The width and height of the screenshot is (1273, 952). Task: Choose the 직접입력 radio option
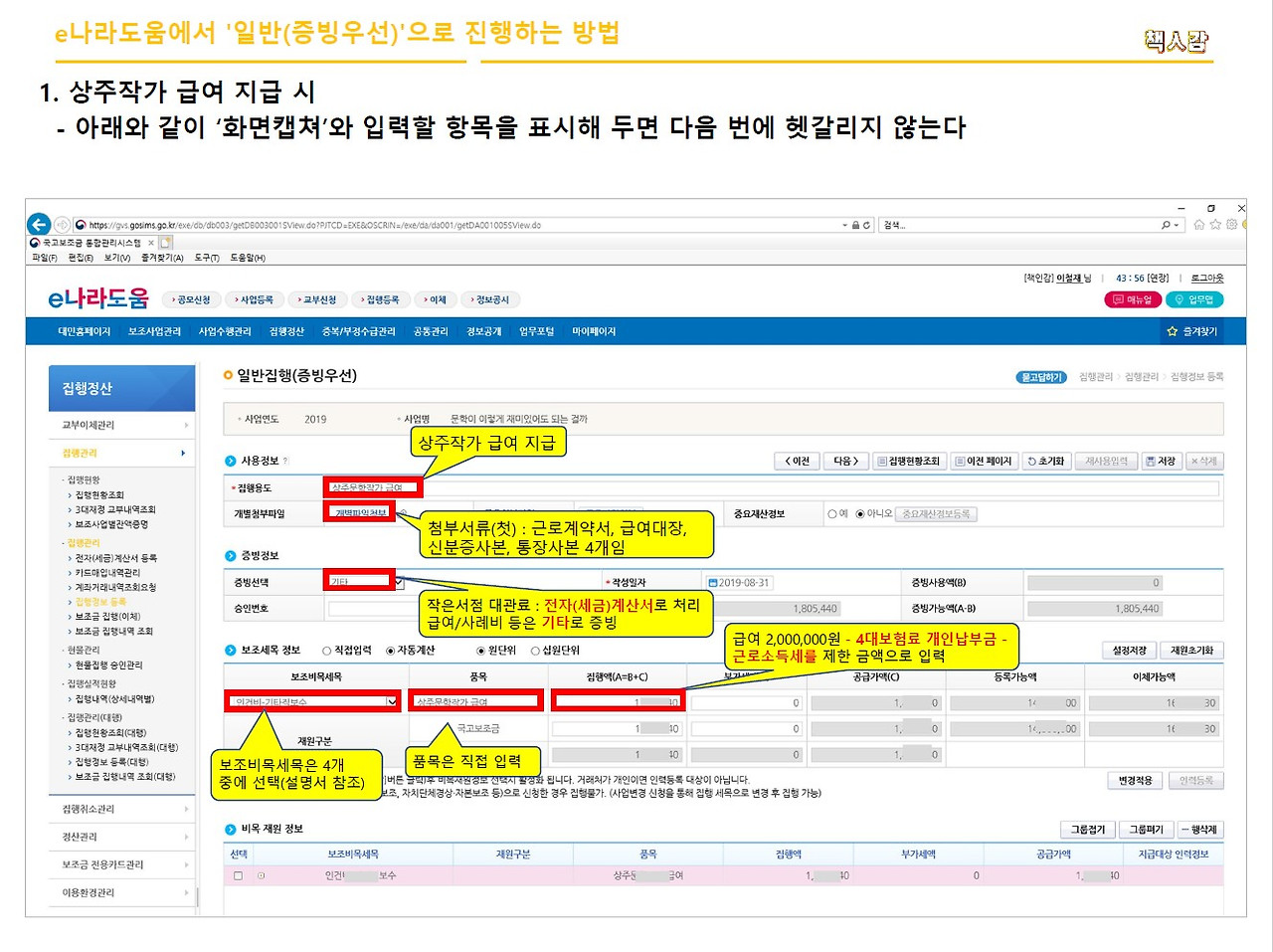327,651
